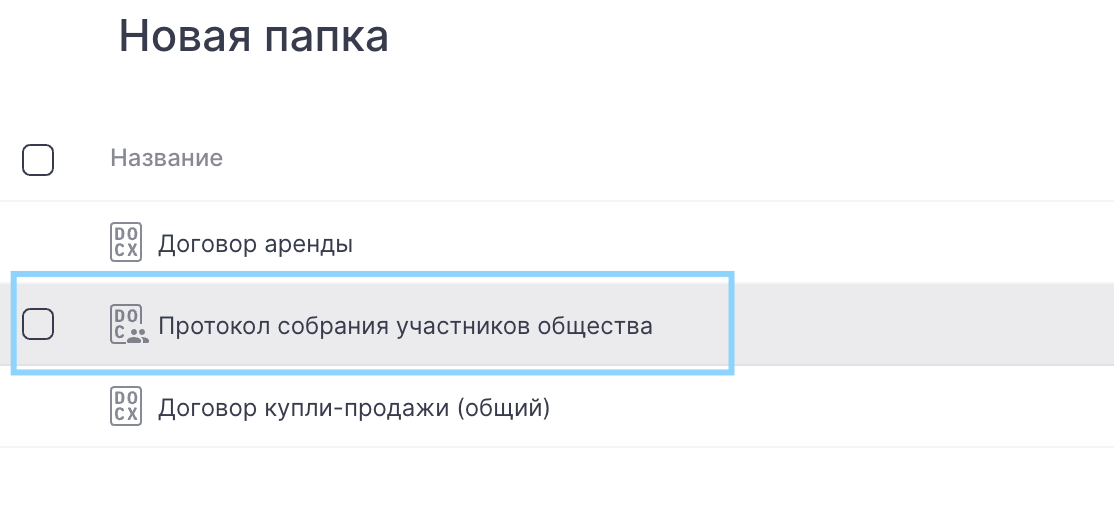Tick the select-all checkbox beside Название
Screen dimensions: 1114x524
tap(38, 160)
